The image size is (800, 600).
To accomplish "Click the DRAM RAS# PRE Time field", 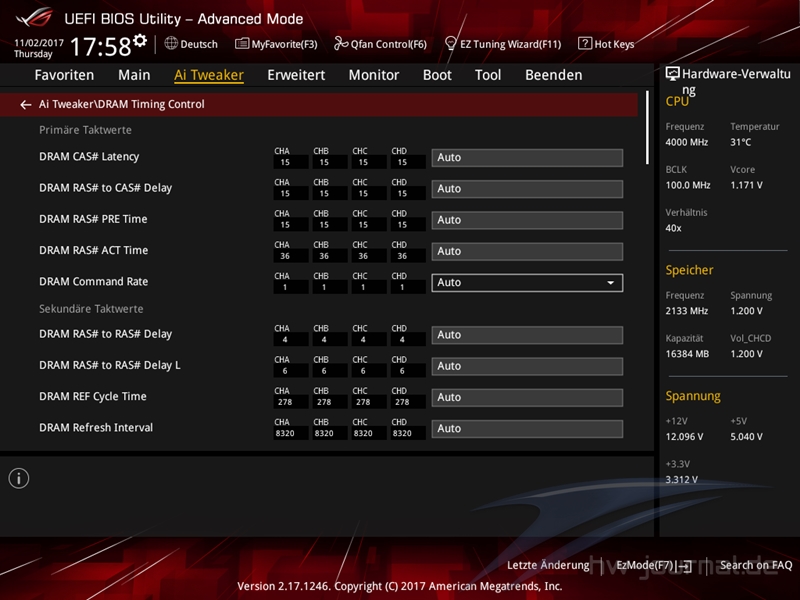I will tap(527, 220).
